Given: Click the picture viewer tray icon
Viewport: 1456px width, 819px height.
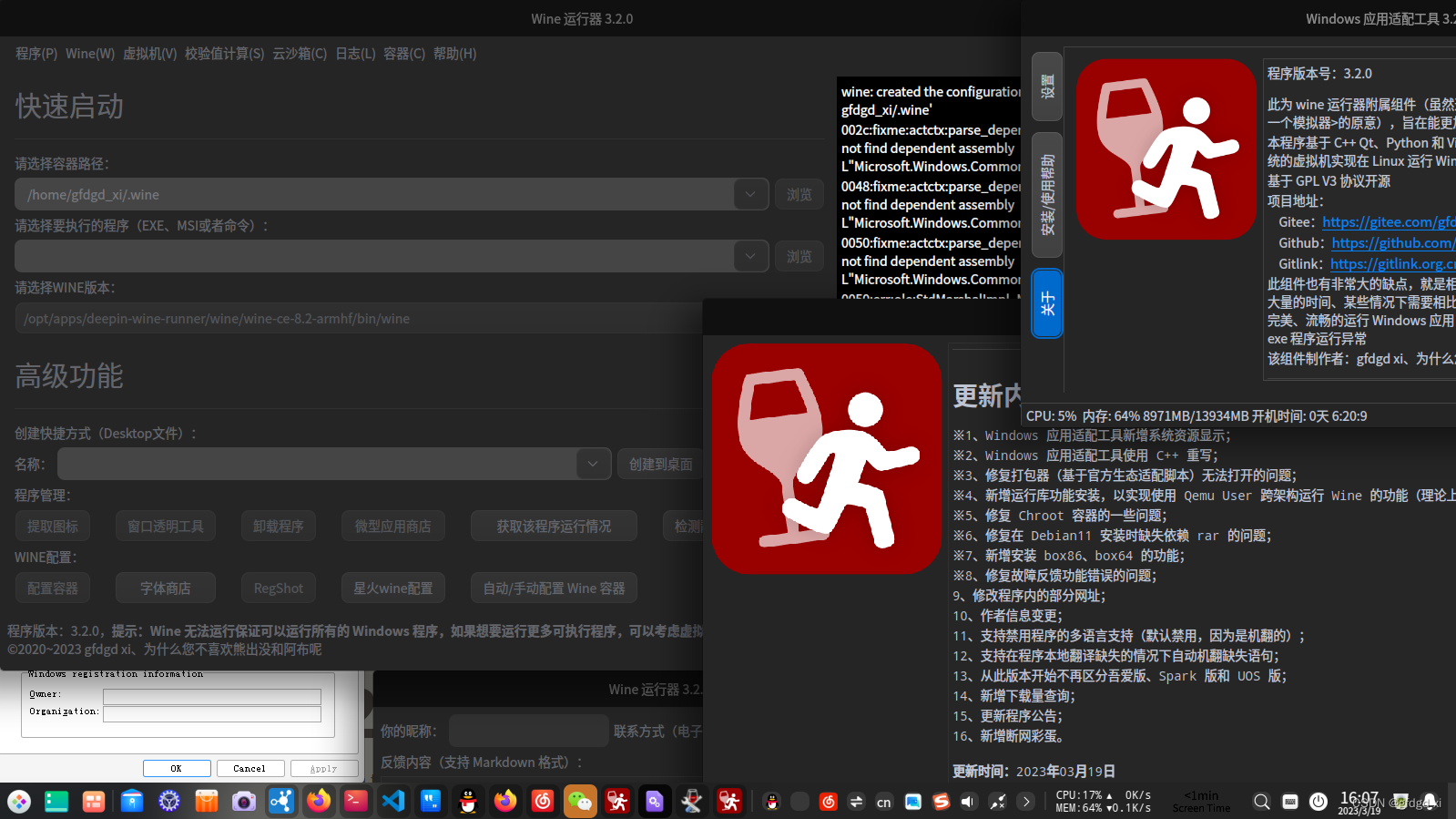Looking at the screenshot, I should tap(912, 802).
